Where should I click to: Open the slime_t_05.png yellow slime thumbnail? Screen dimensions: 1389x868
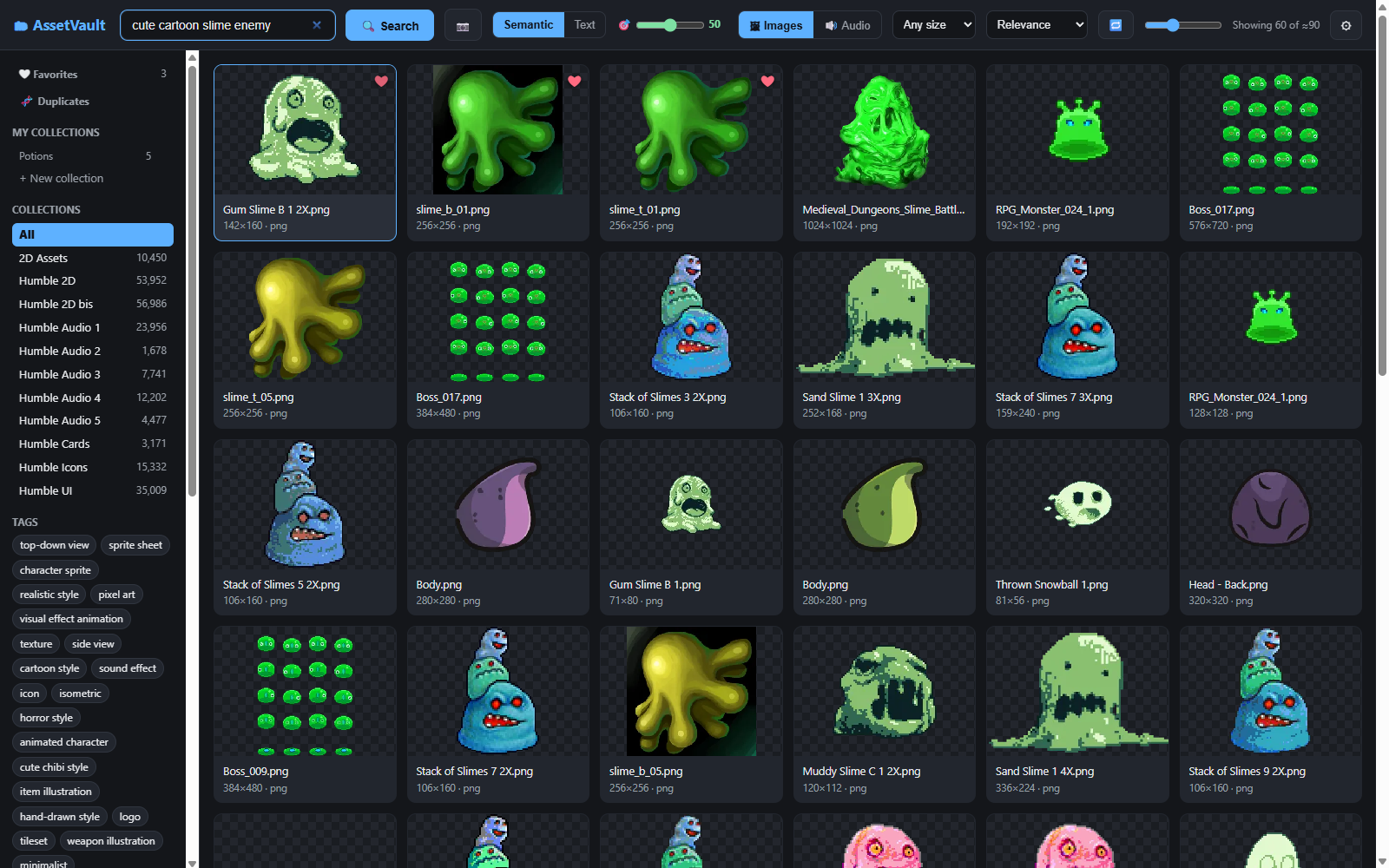(305, 317)
